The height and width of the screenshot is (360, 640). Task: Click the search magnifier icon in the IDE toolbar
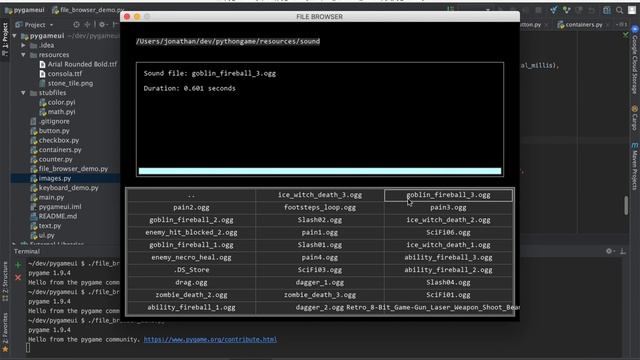coord(620,10)
